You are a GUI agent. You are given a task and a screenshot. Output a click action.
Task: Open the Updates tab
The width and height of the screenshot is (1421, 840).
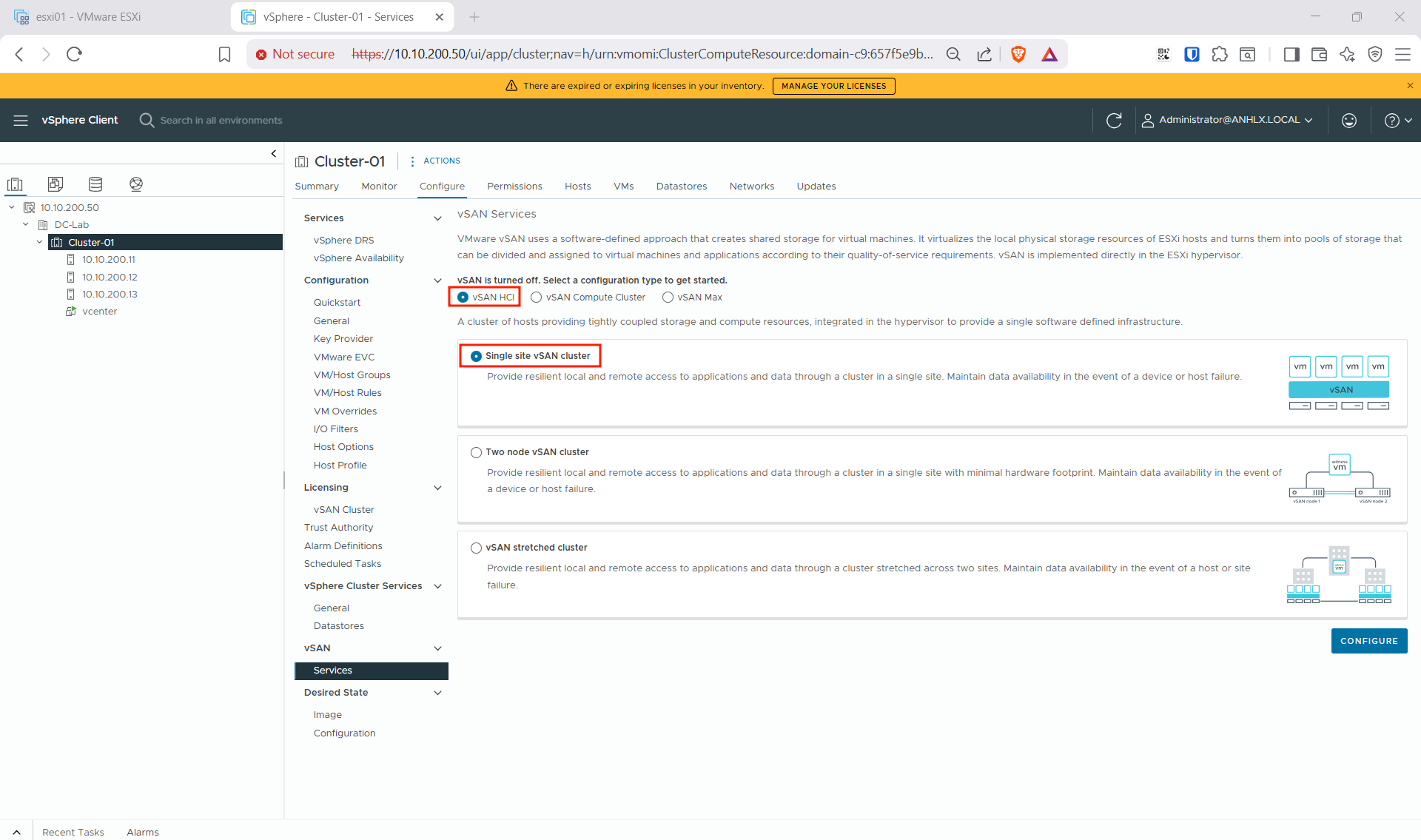click(x=816, y=187)
